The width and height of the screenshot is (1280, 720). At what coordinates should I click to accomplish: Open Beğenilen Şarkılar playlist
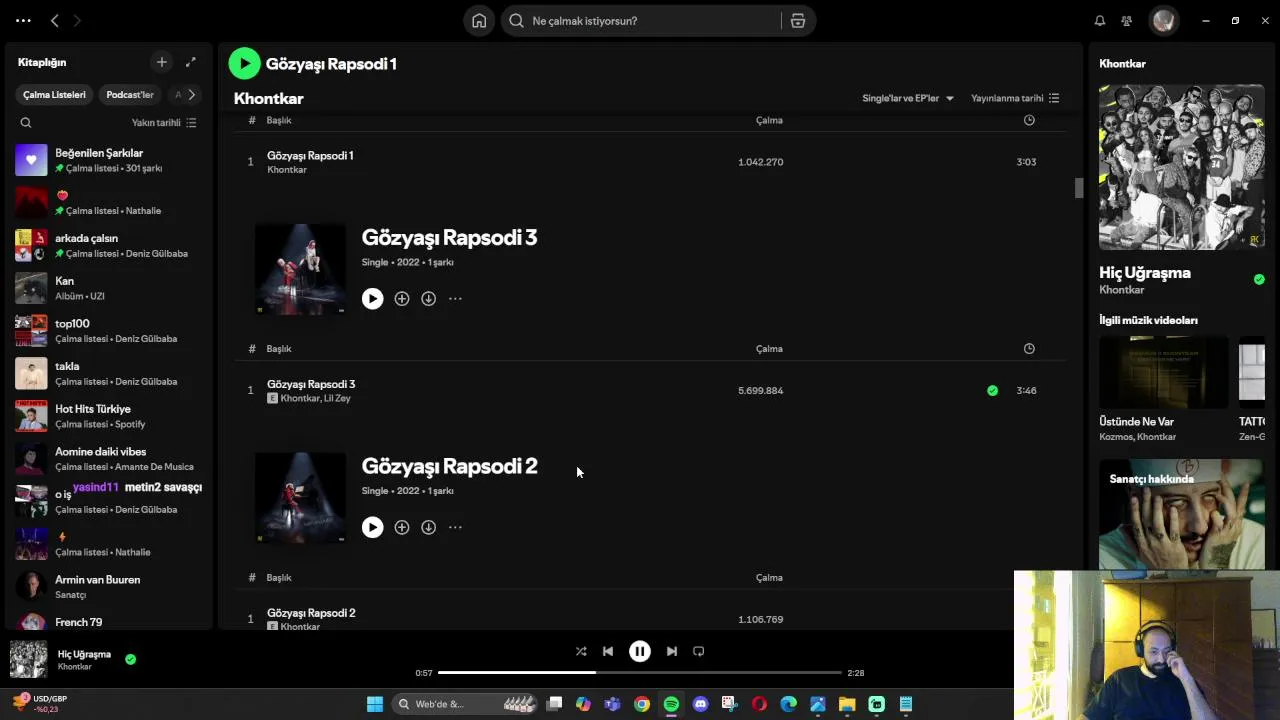(110, 160)
